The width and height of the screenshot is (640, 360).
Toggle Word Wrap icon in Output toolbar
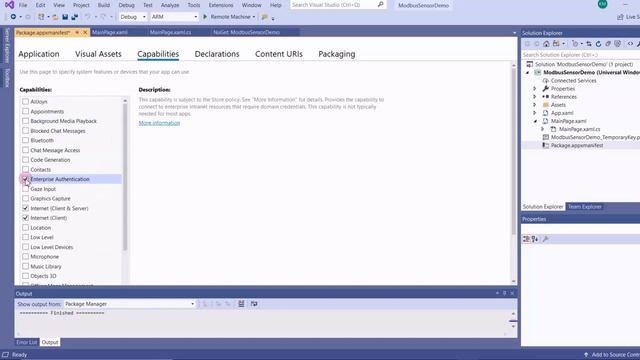[x=254, y=304]
